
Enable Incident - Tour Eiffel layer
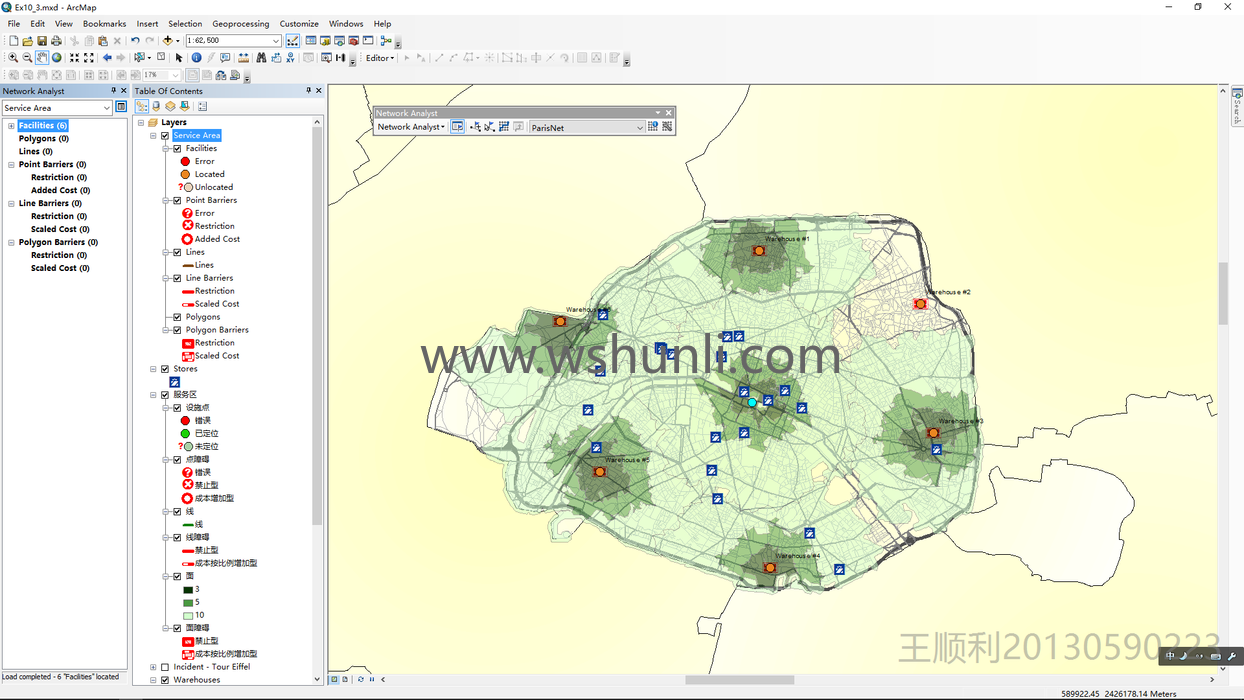tap(165, 667)
